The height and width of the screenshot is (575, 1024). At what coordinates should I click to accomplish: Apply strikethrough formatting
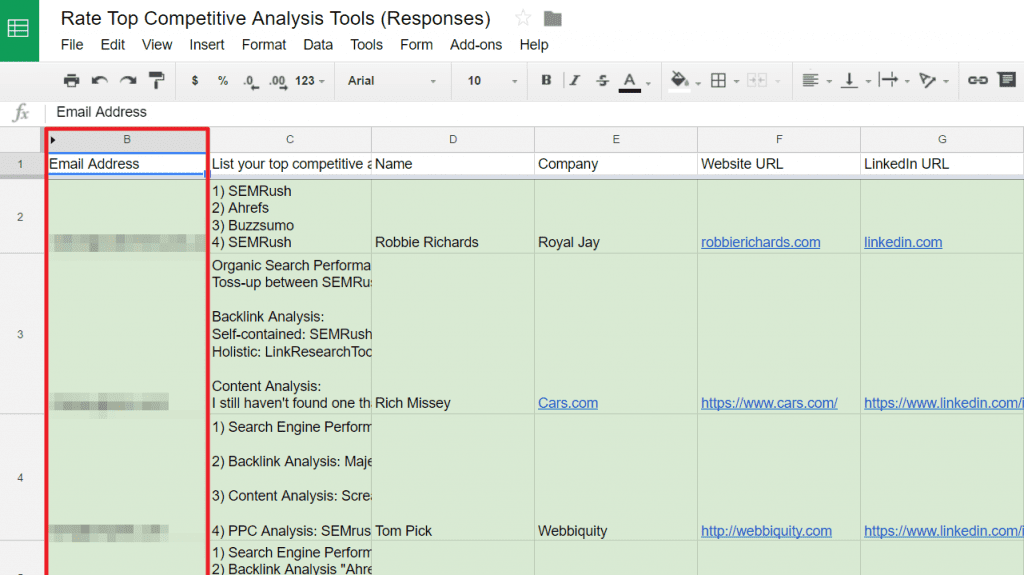click(602, 81)
